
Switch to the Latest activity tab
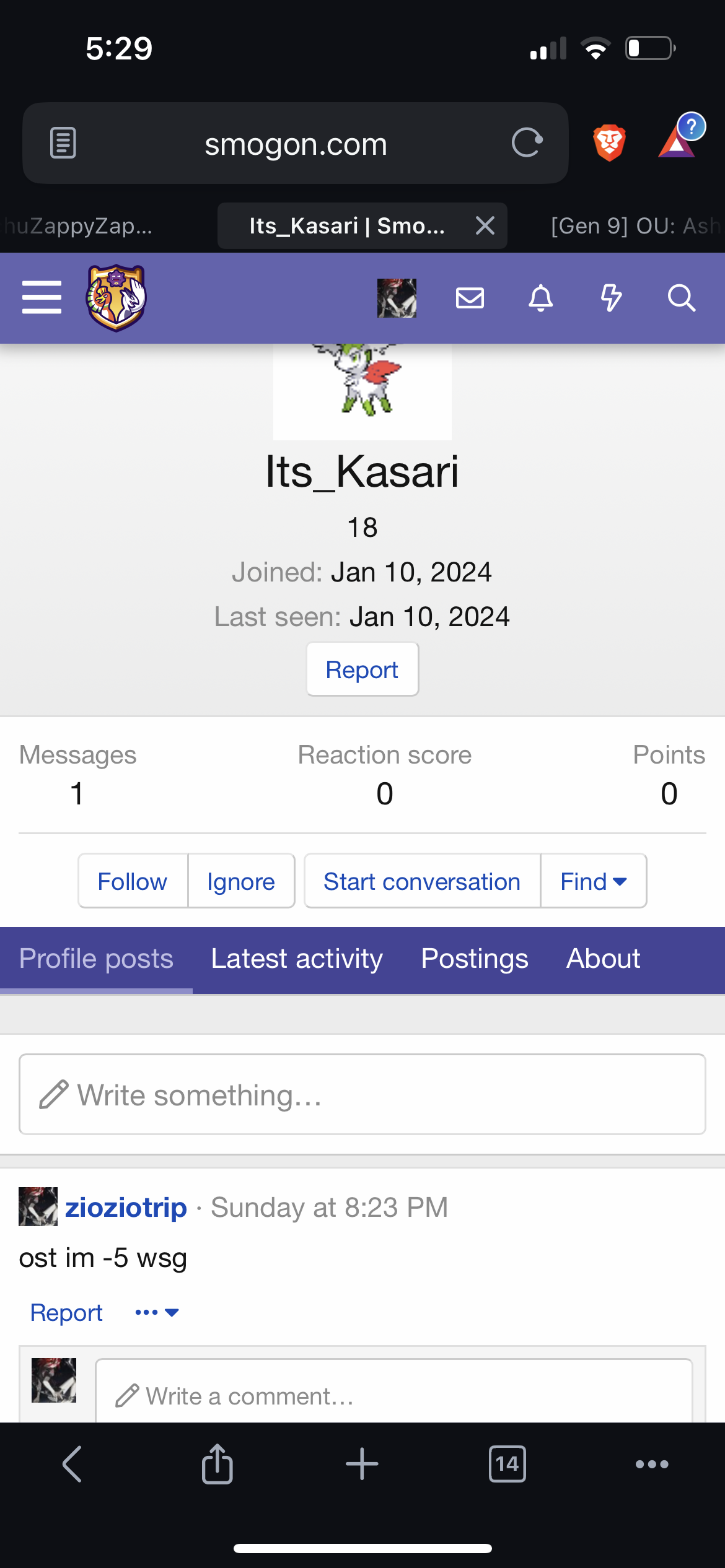point(297,959)
